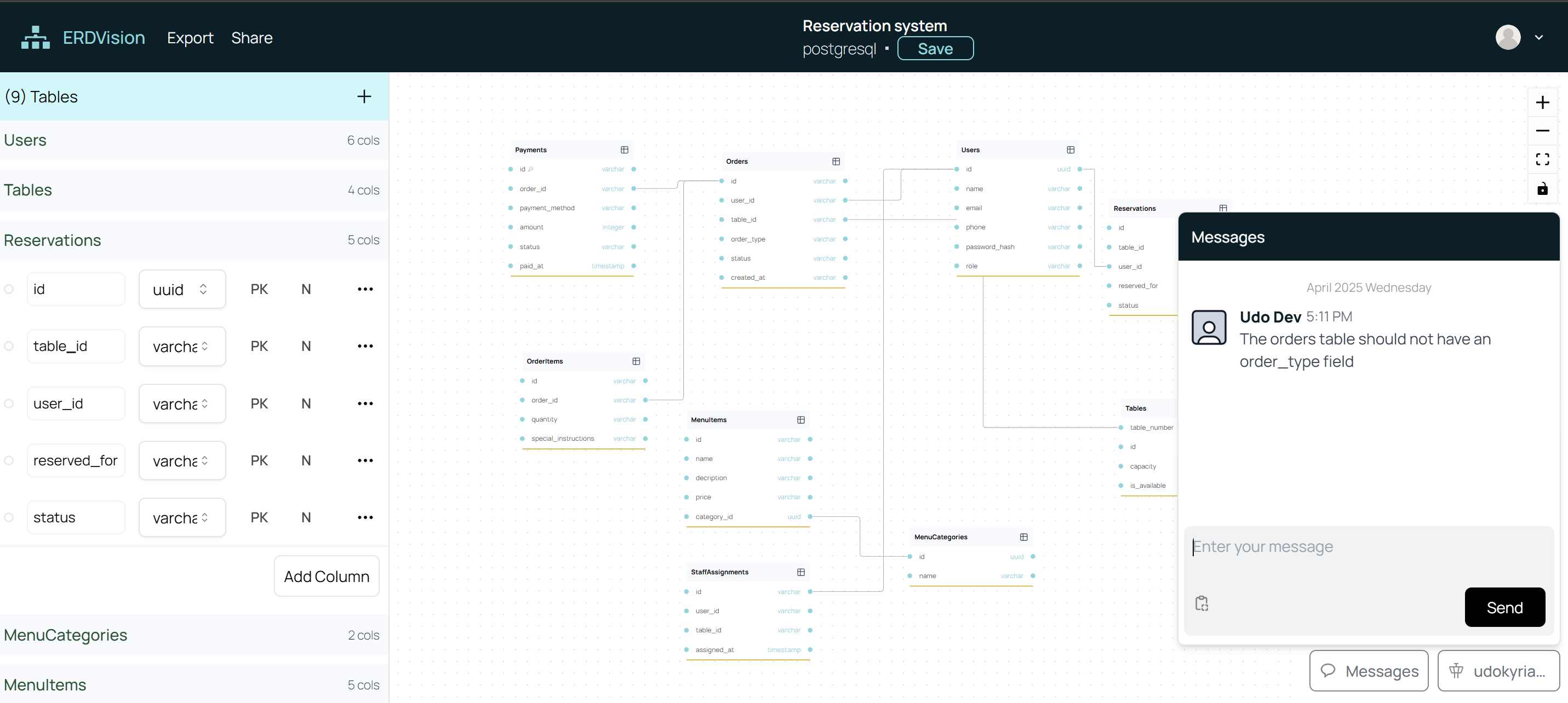Expand the MenuCategories table in sidebar
Image resolution: width=1568 pixels, height=703 pixels.
coord(194,635)
